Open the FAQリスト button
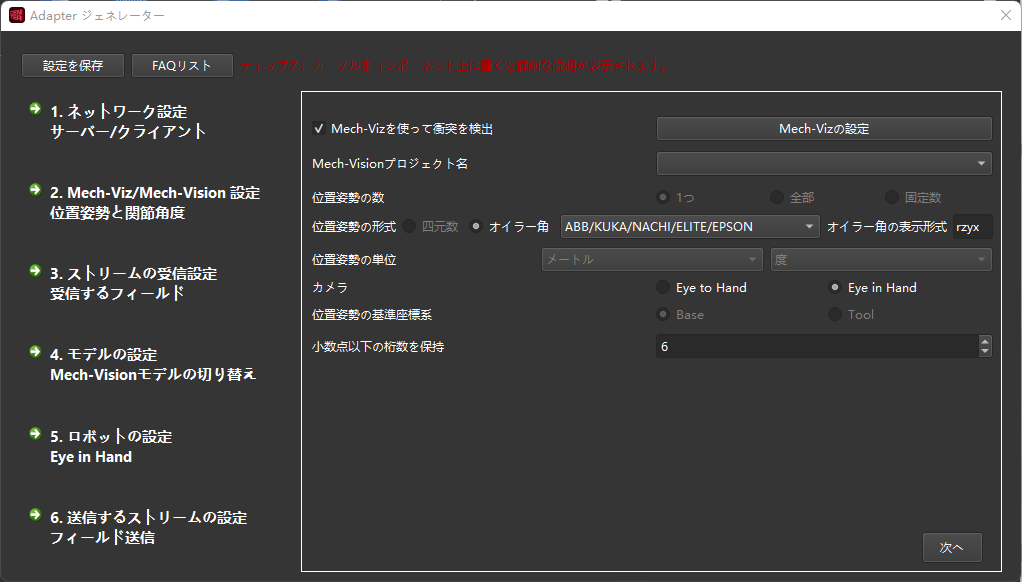Screen dimensions: 1022x582 (x=182, y=65)
